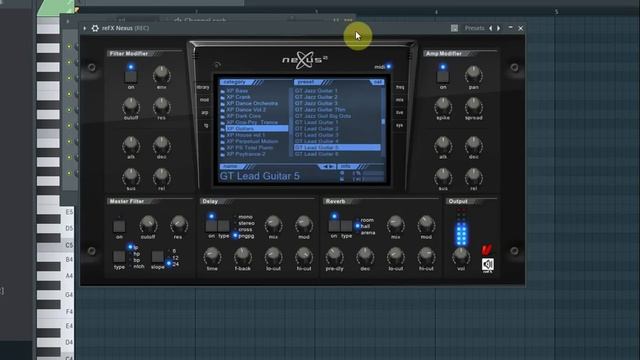Click the Reverb mix knob

[396, 225]
